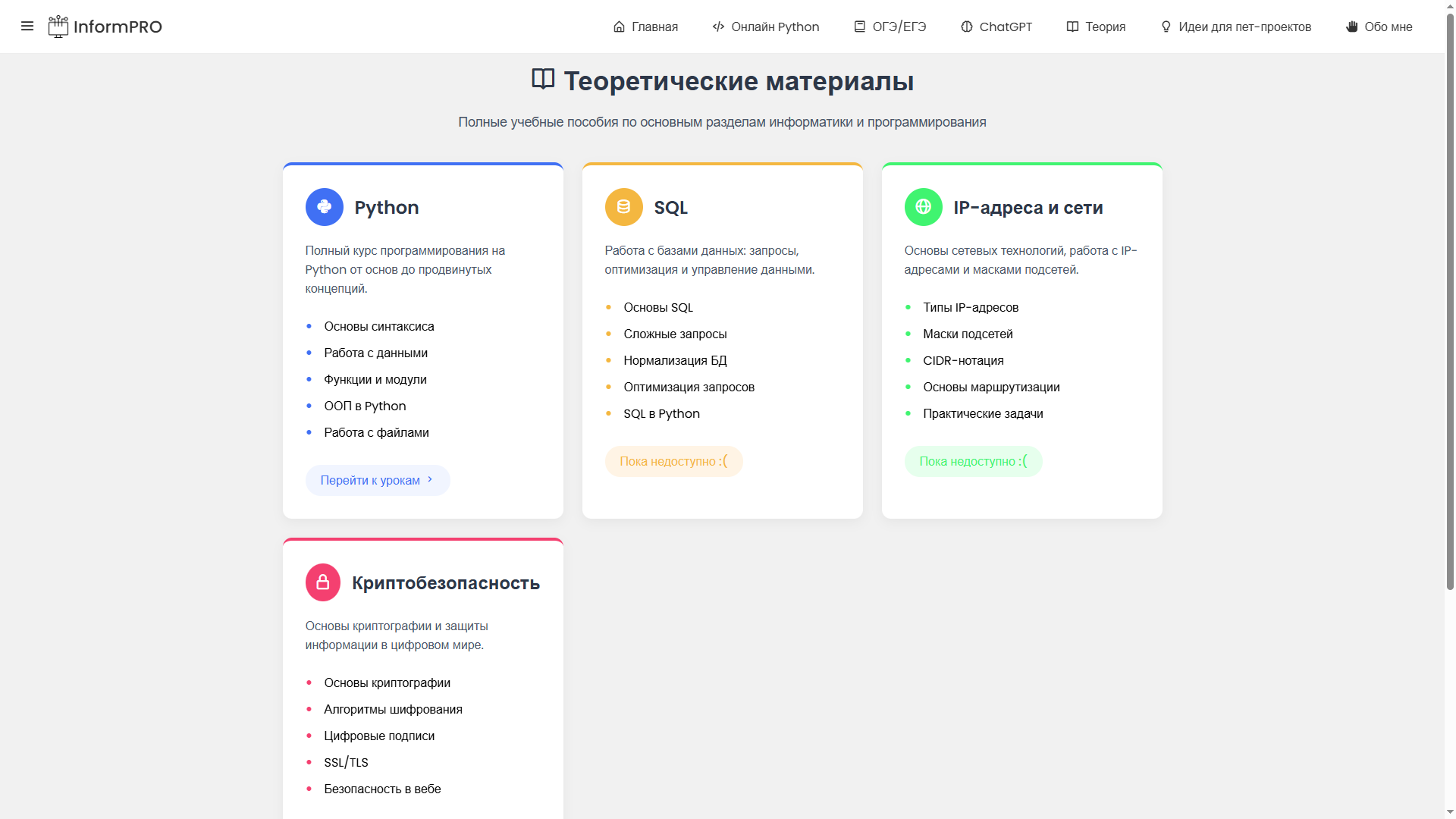Click the pink lock icon of Криптобезопасность
Image resolution: width=1456 pixels, height=819 pixels.
323,582
